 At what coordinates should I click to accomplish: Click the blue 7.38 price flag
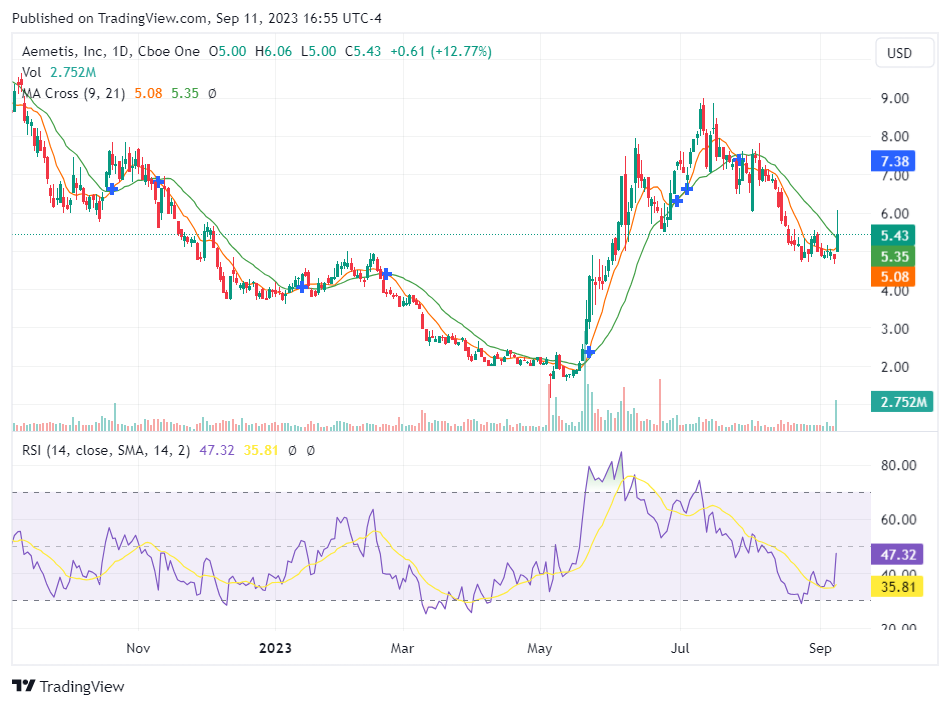[x=892, y=161]
